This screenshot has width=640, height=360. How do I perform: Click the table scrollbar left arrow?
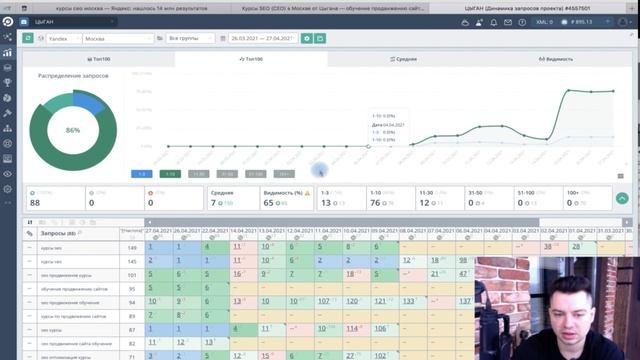149,222
